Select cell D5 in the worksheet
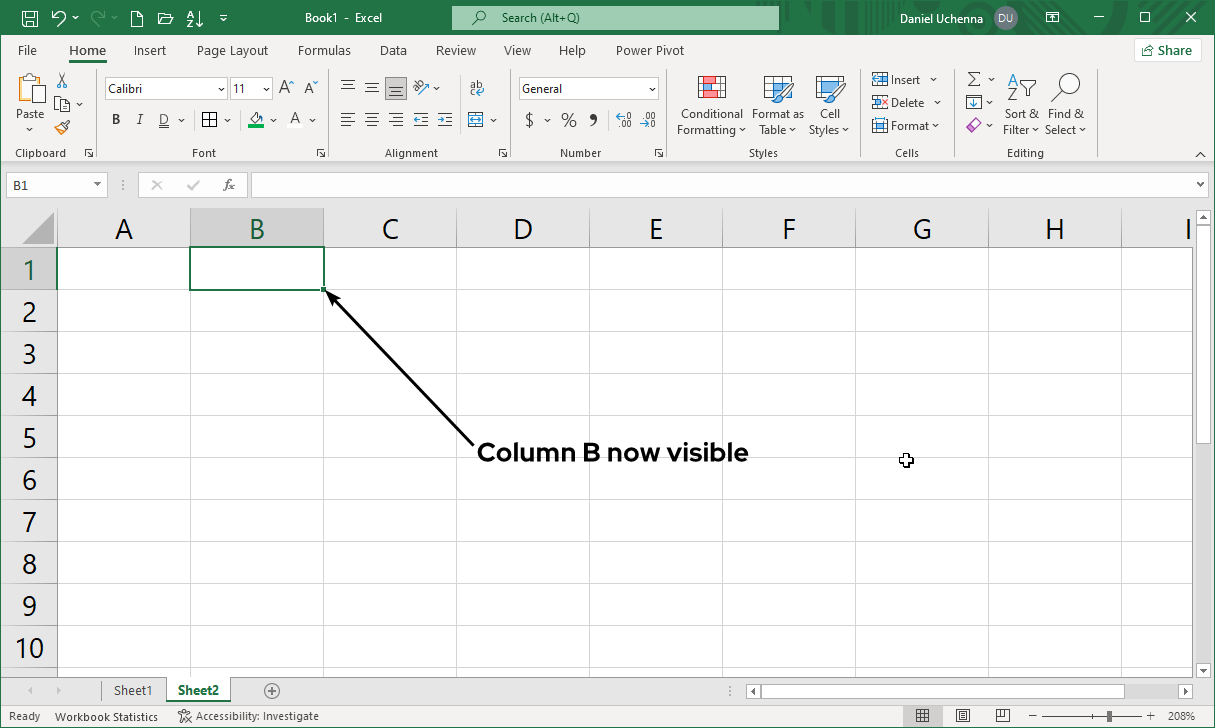This screenshot has width=1215, height=728. 523,437
